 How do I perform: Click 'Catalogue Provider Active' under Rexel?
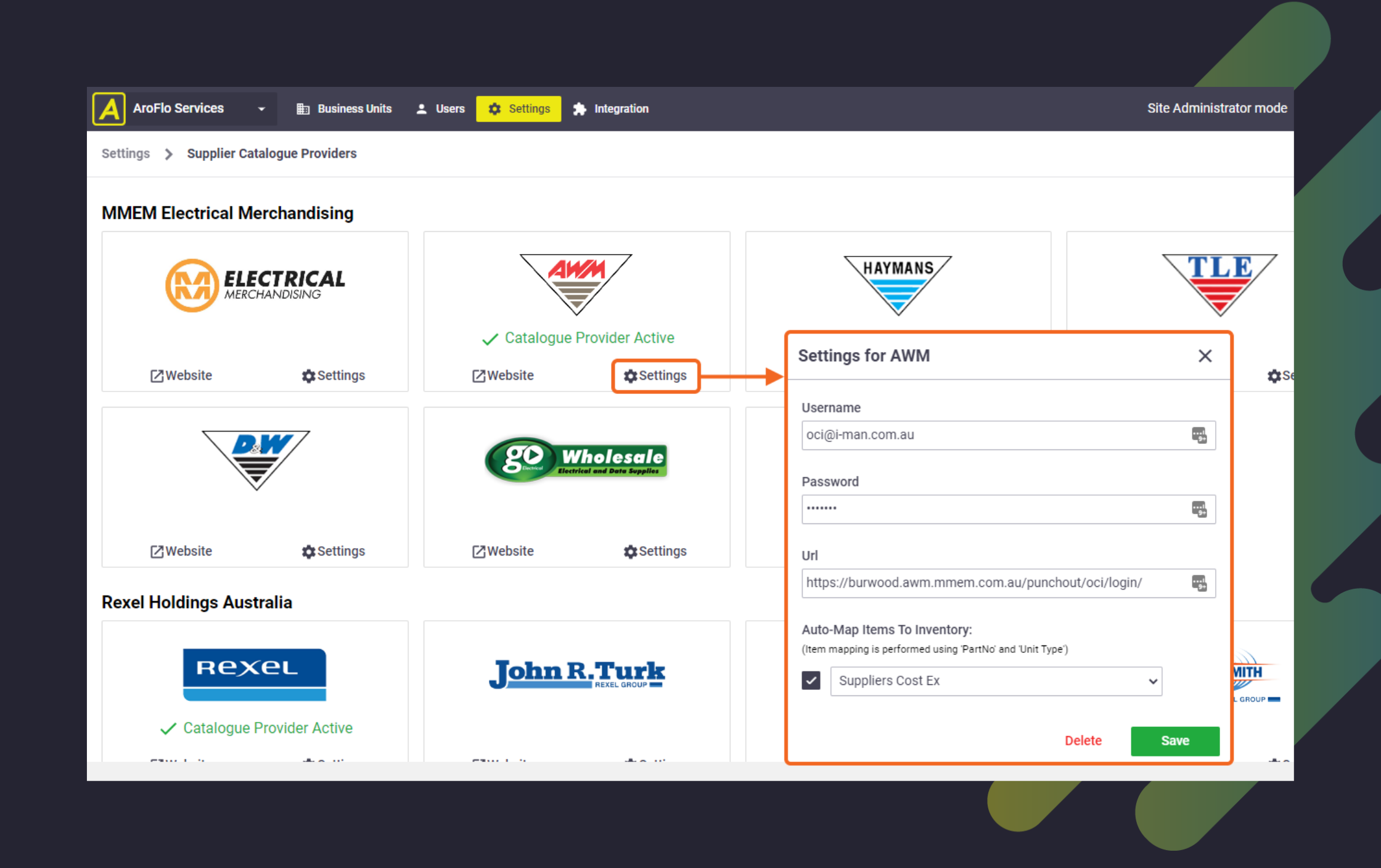click(268, 728)
